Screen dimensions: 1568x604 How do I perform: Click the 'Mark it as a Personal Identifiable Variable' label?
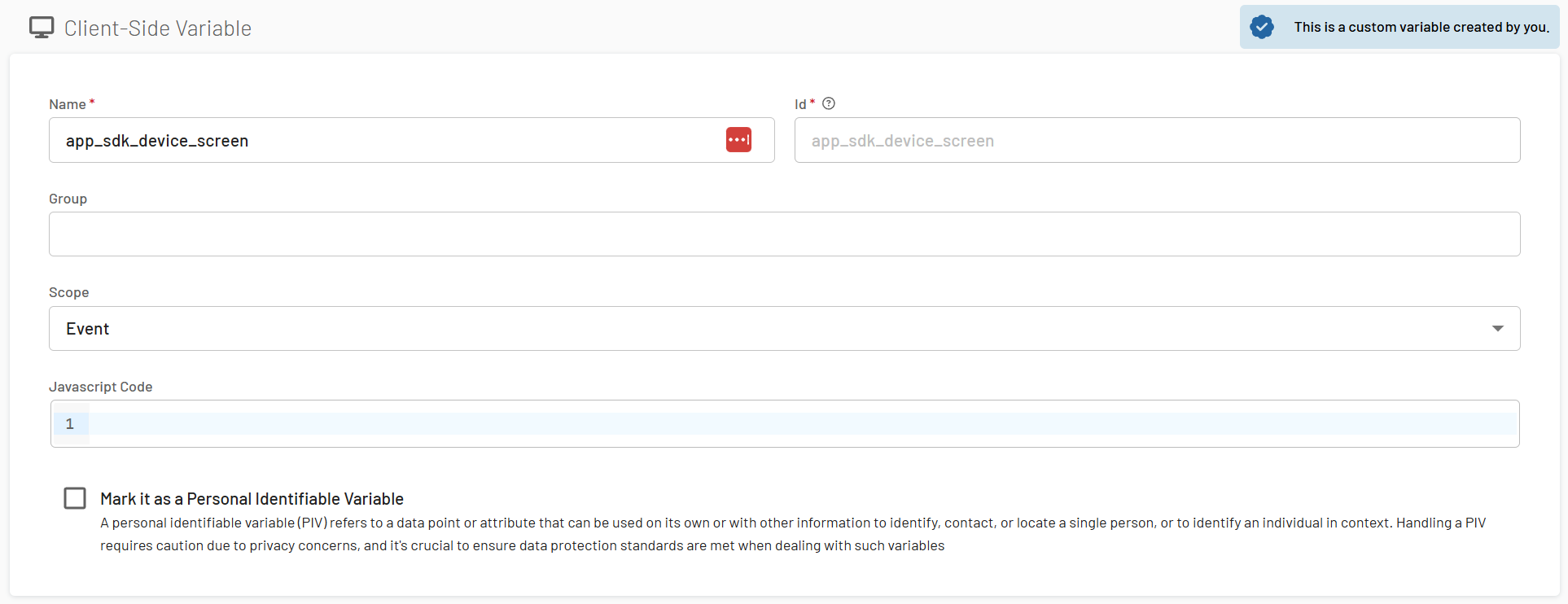252,499
